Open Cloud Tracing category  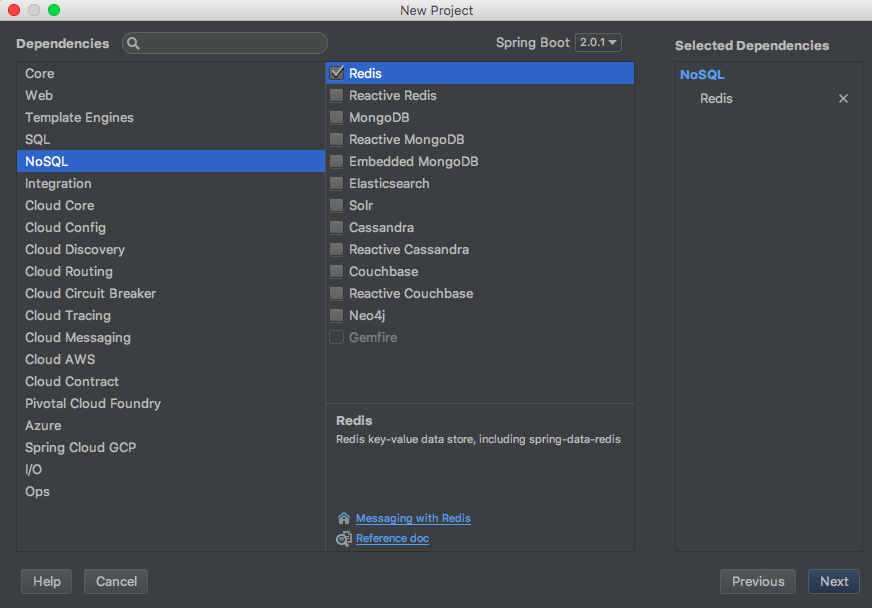(171, 315)
